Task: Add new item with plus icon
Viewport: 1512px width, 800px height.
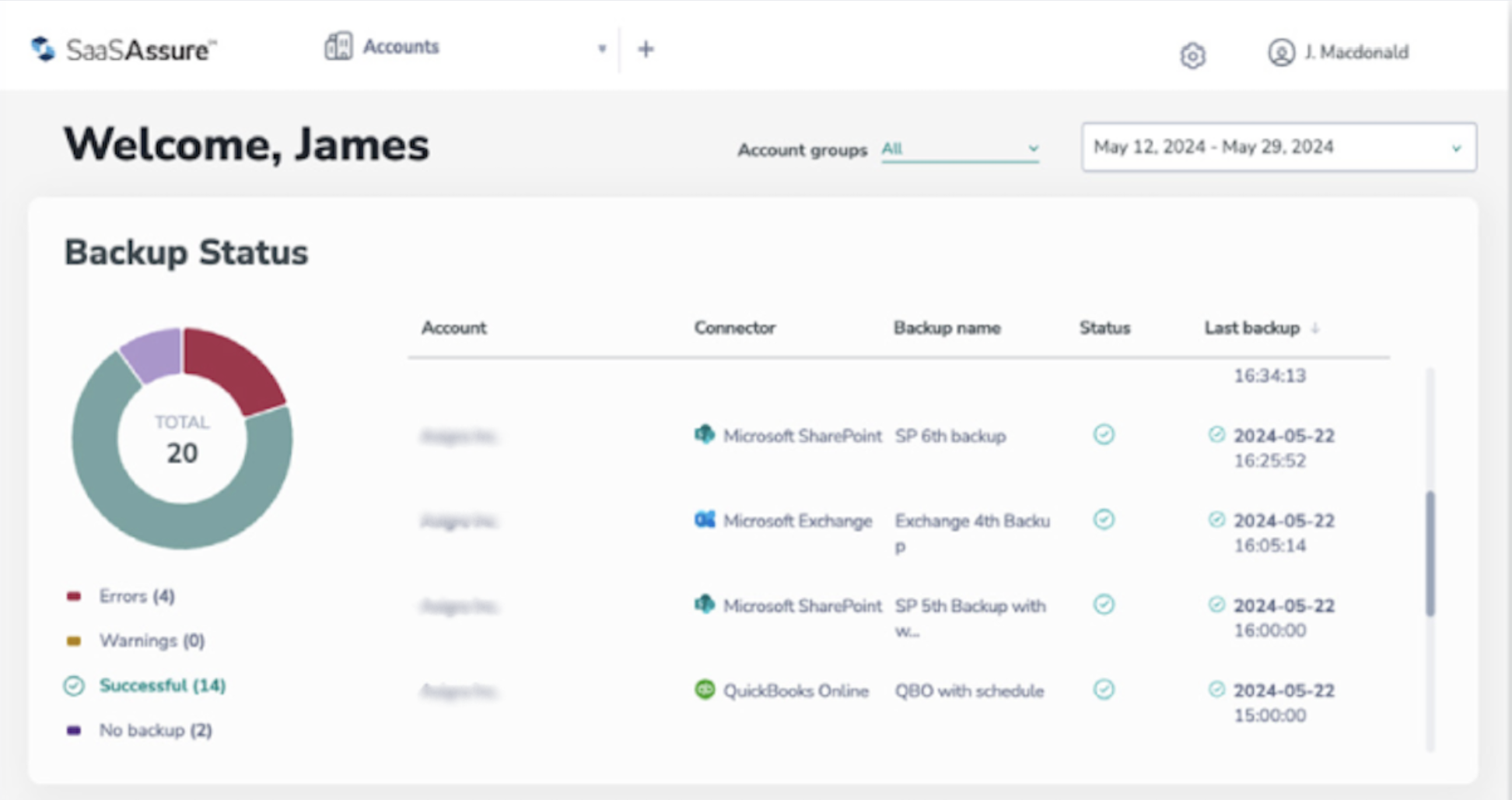Action: [x=646, y=49]
